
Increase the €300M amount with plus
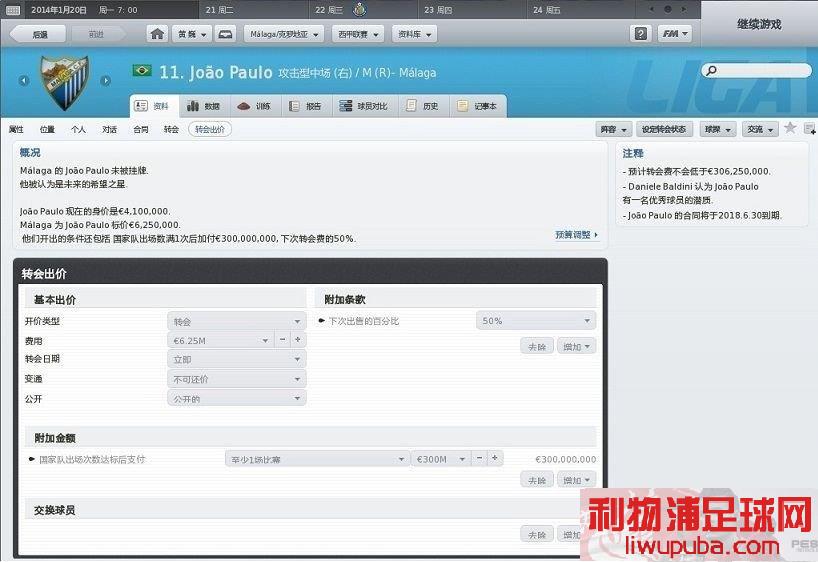[495, 458]
